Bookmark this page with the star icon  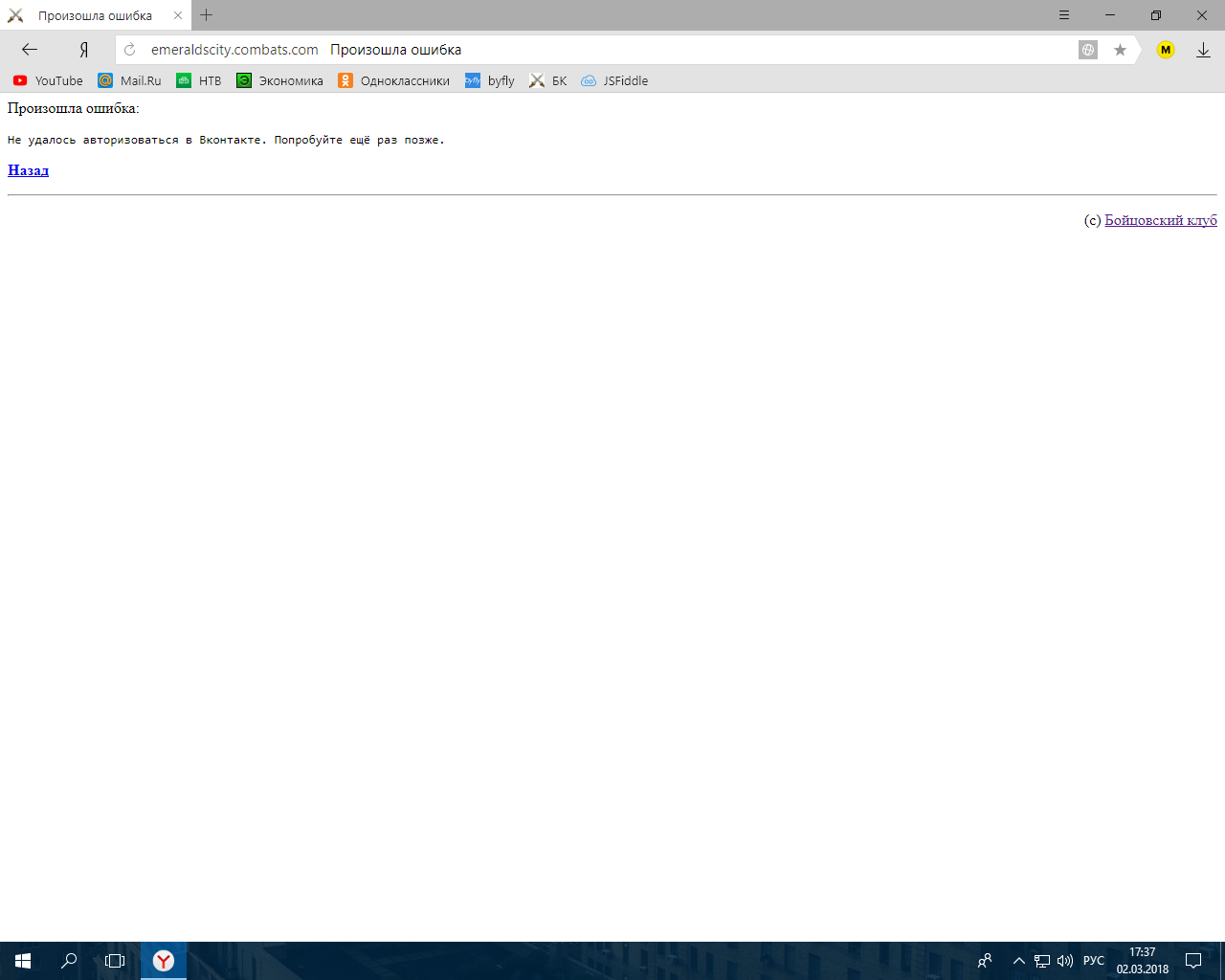click(x=1120, y=50)
